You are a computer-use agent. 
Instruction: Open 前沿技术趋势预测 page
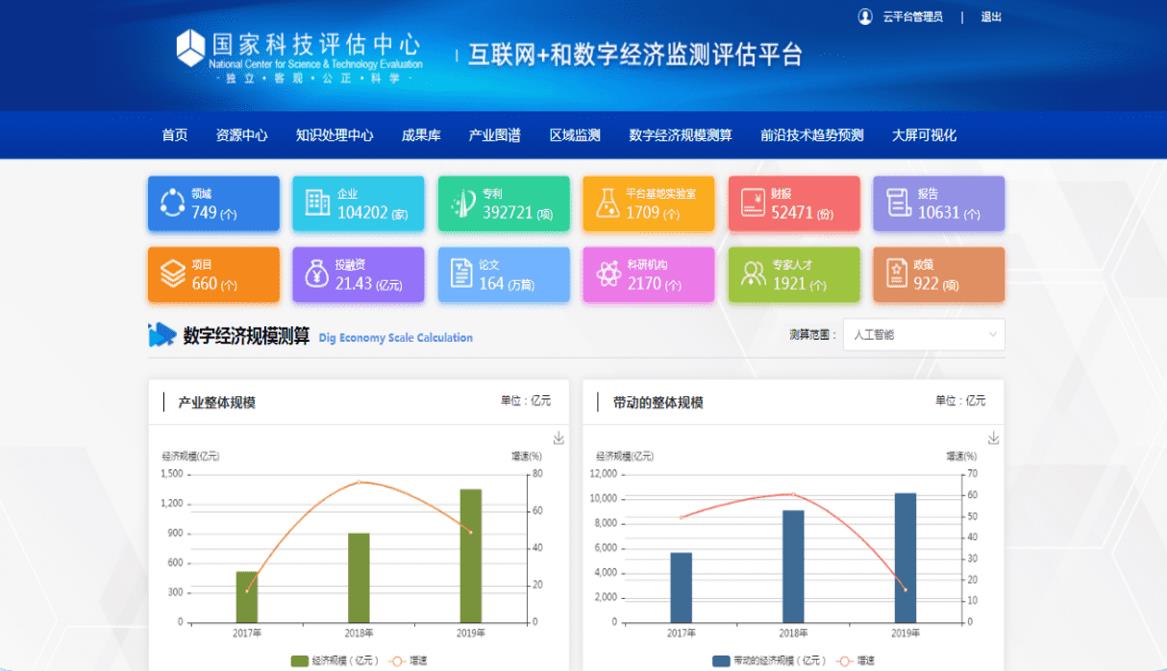point(811,135)
